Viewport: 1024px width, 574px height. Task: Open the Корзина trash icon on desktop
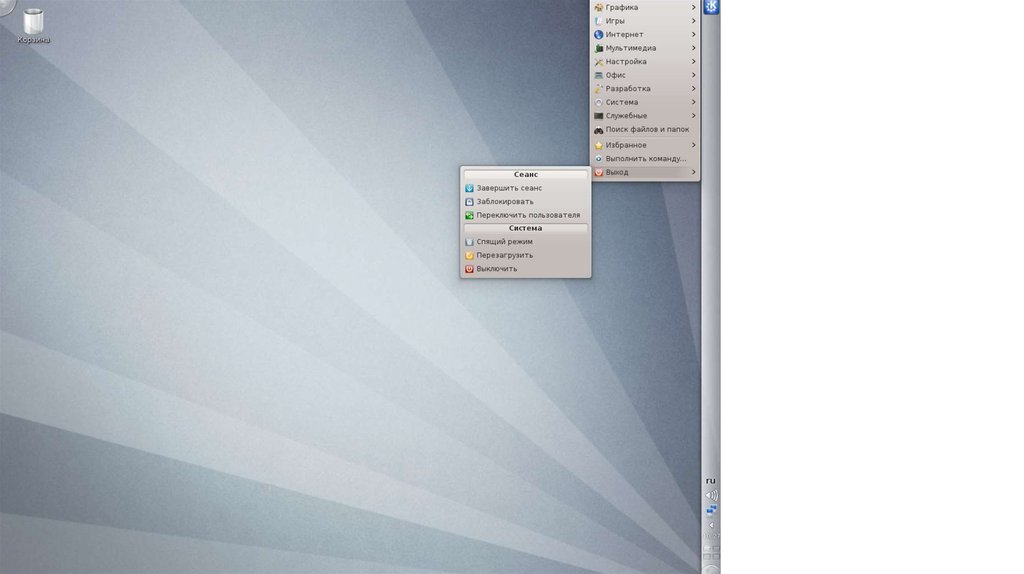tap(33, 22)
